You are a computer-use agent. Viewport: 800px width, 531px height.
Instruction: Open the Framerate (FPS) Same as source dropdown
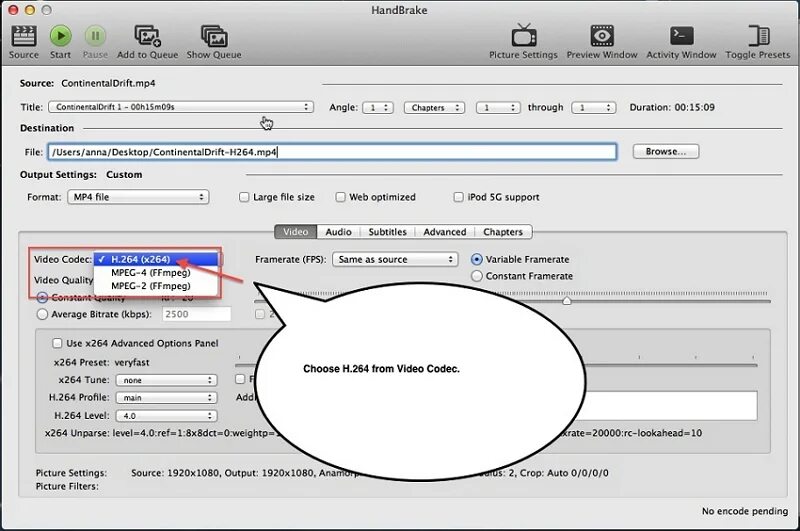click(x=395, y=259)
